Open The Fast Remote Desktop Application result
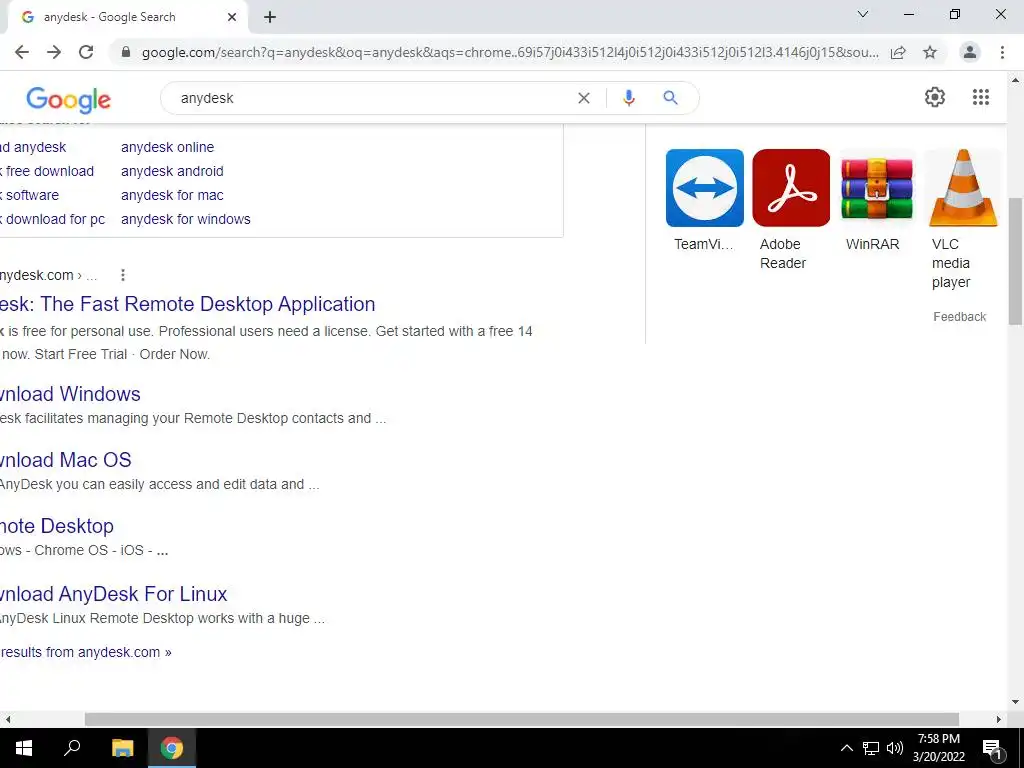 187,304
